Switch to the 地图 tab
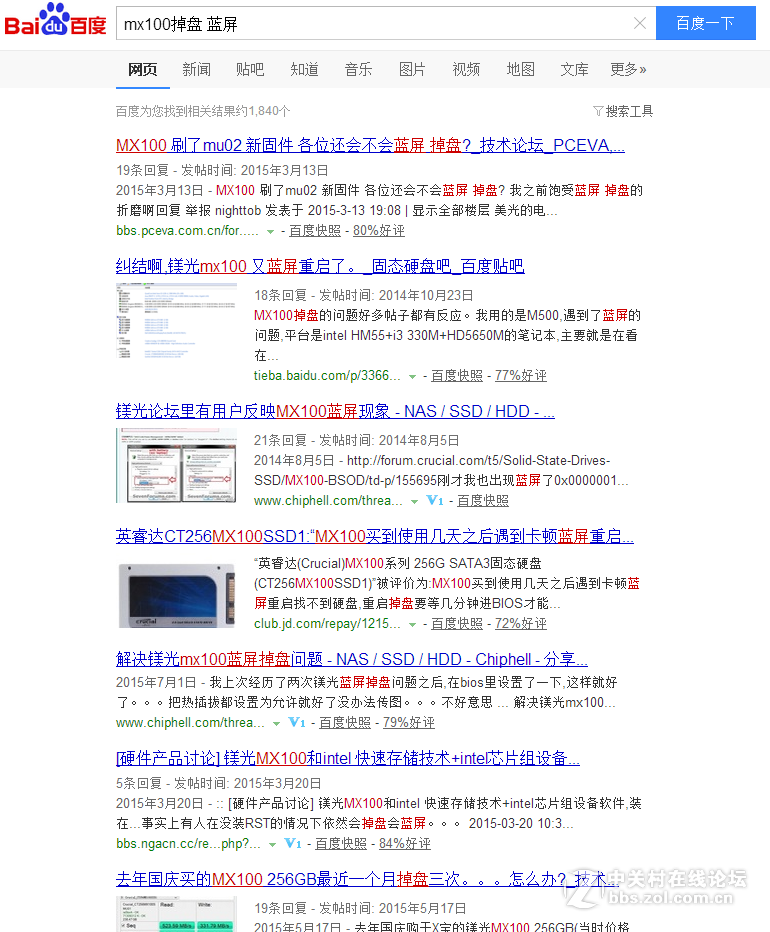Screen dimensions: 770x932 click(x=520, y=70)
